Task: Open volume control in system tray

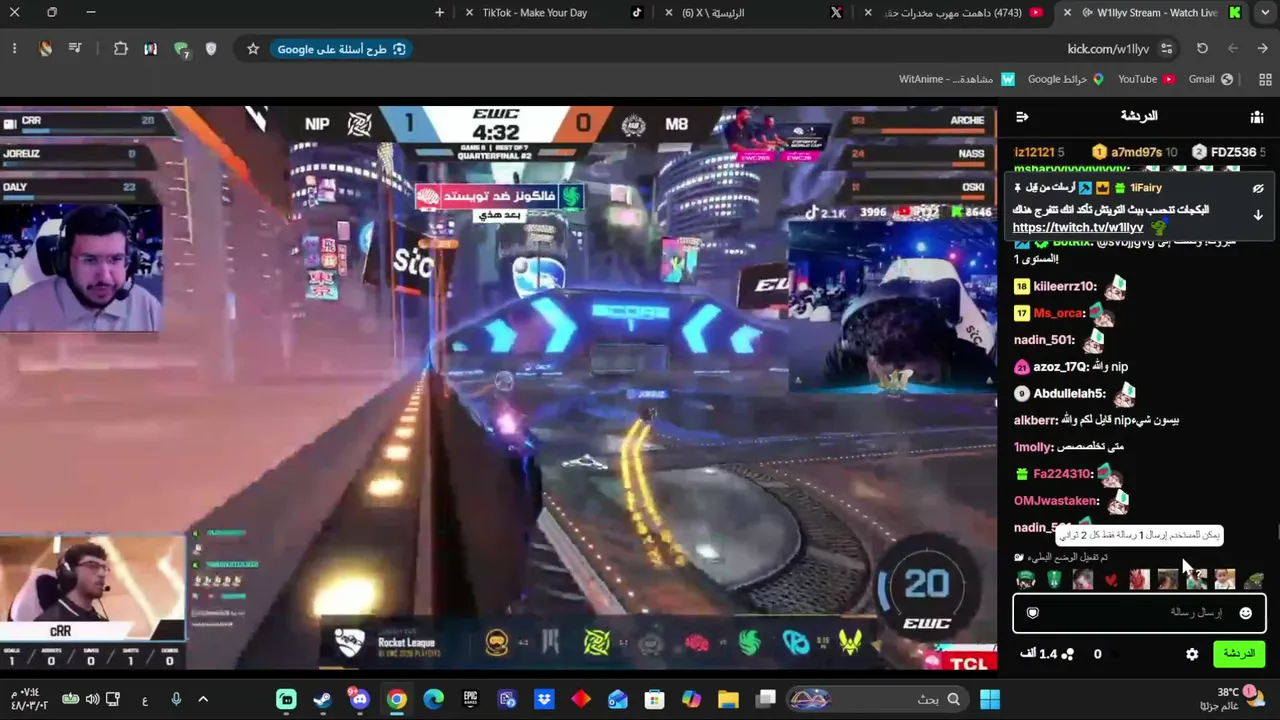Action: coord(92,699)
